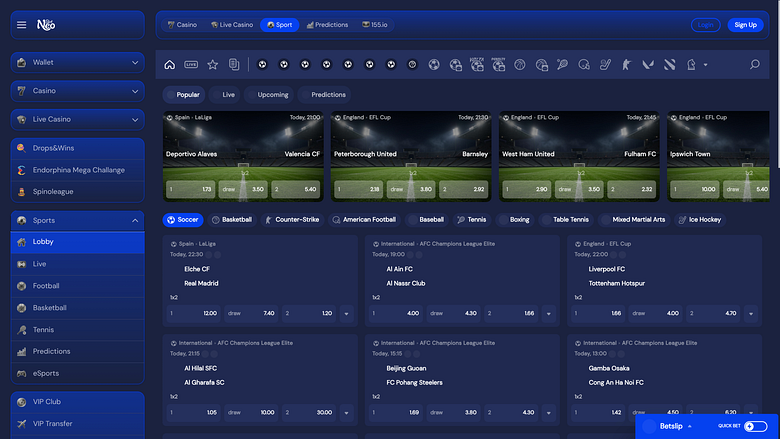Switch to the Live Casino top tab

232,25
